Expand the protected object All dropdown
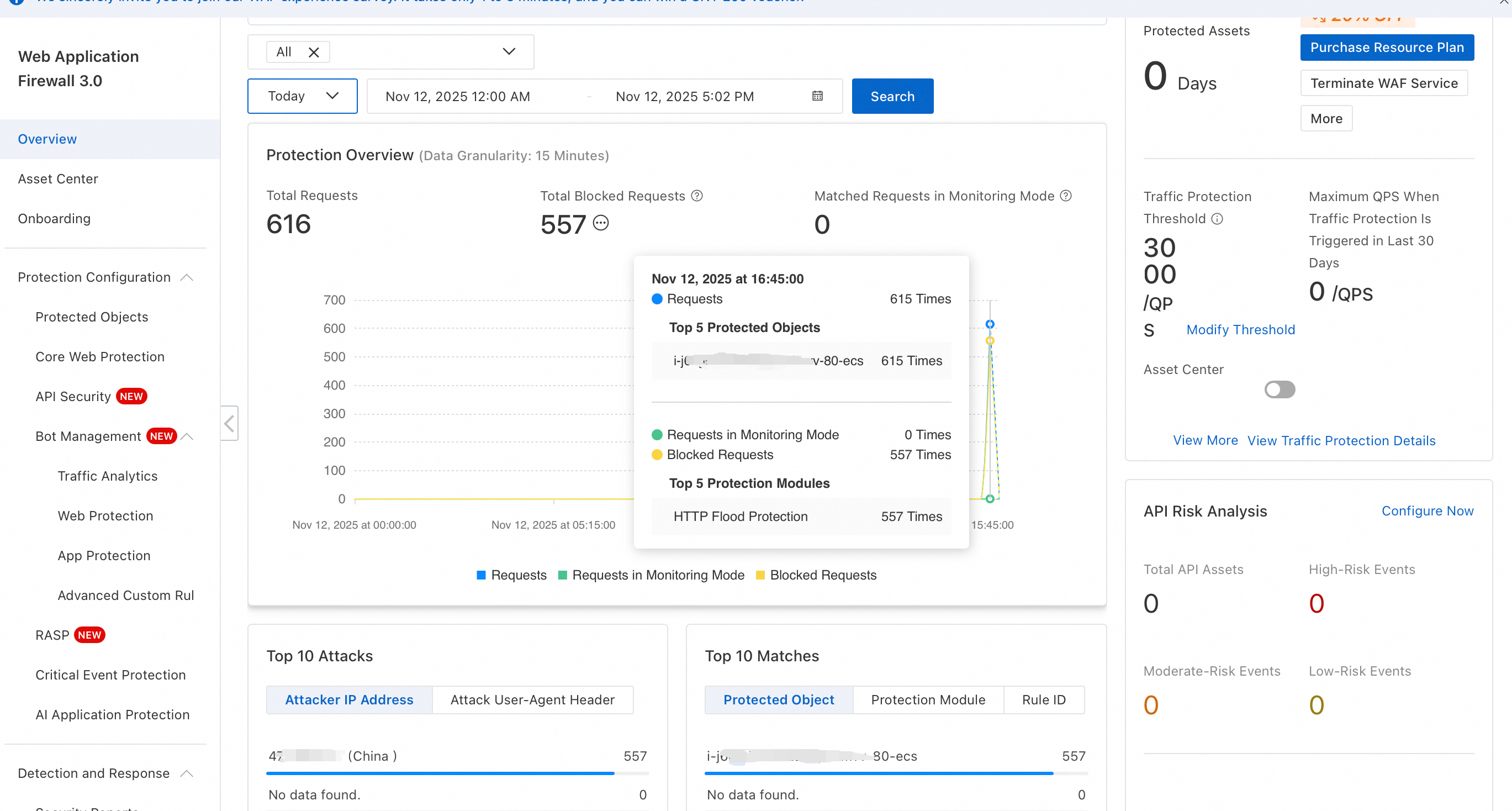Viewport: 1512px width, 811px height. pos(508,52)
